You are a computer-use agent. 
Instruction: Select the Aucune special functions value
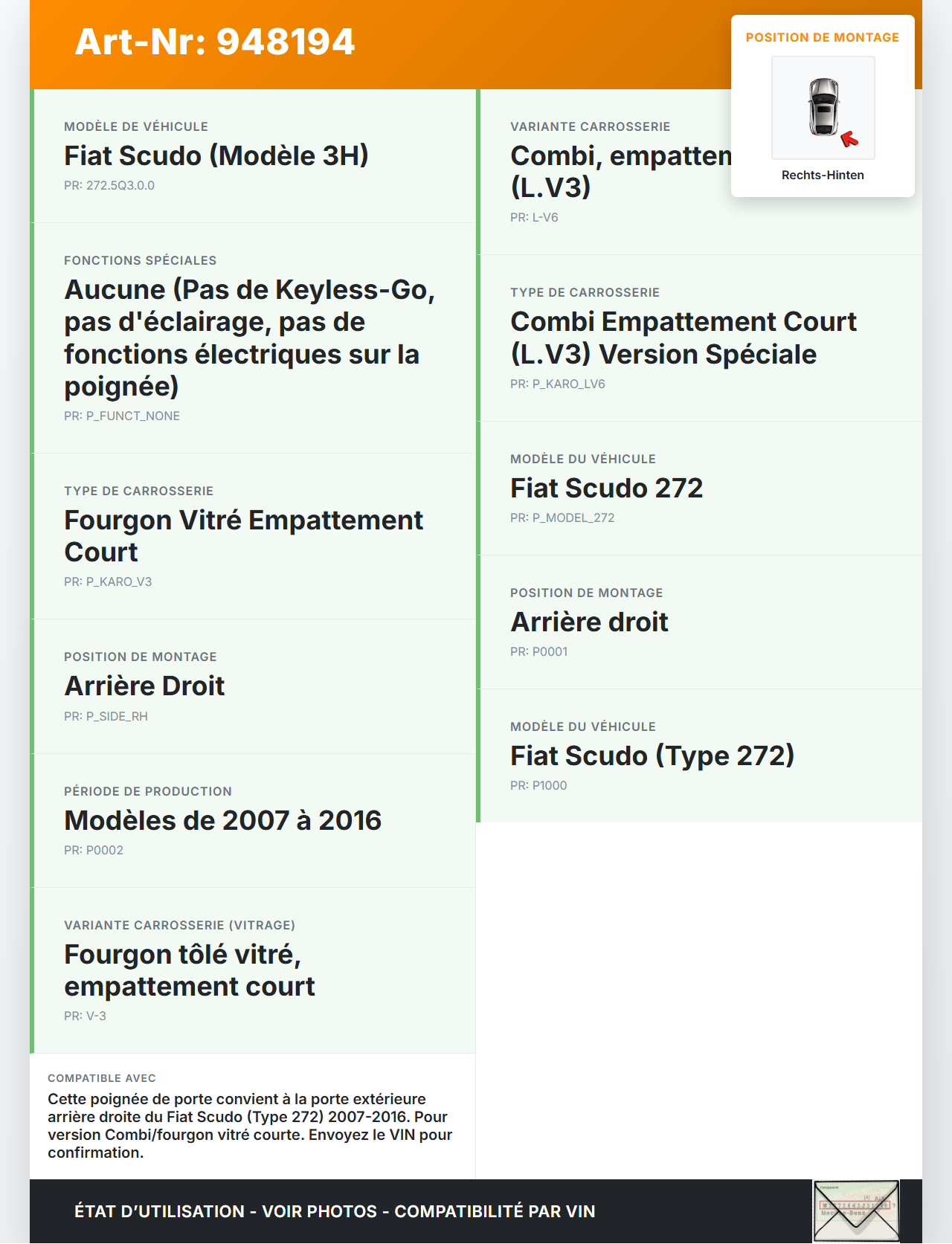click(x=250, y=338)
